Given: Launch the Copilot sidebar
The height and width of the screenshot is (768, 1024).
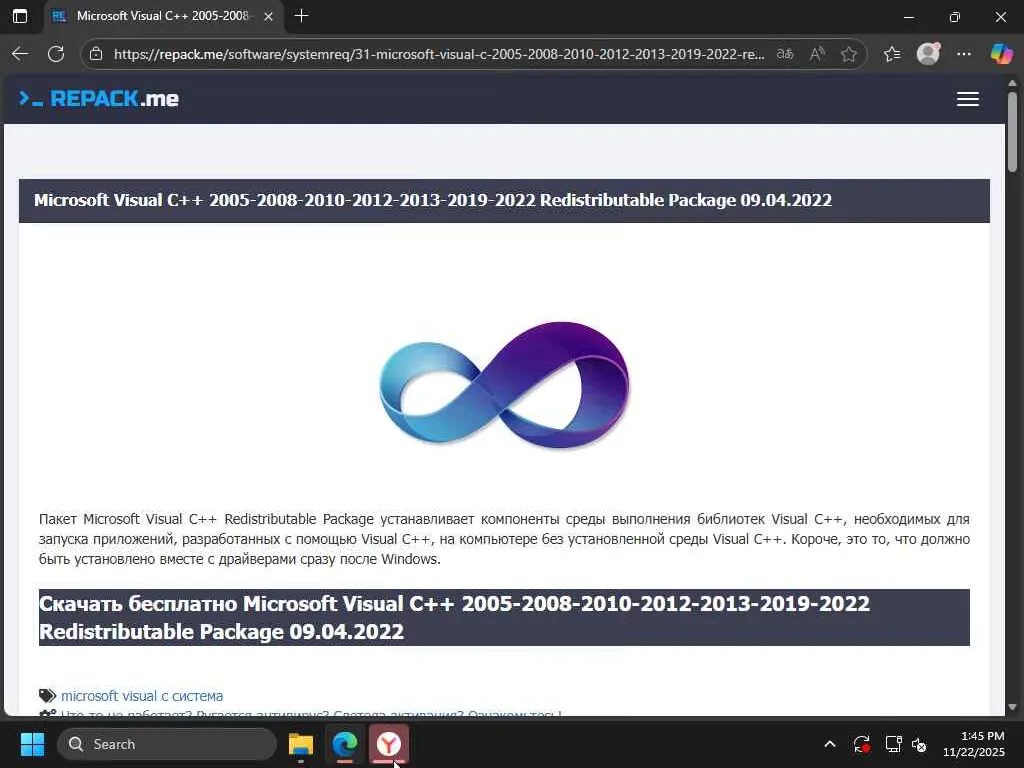Looking at the screenshot, I should pyautogui.click(x=1000, y=54).
